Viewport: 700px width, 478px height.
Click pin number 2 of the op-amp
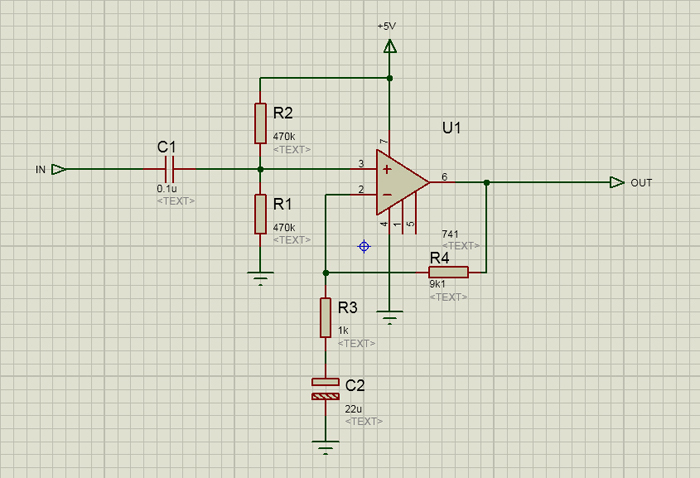click(x=361, y=190)
